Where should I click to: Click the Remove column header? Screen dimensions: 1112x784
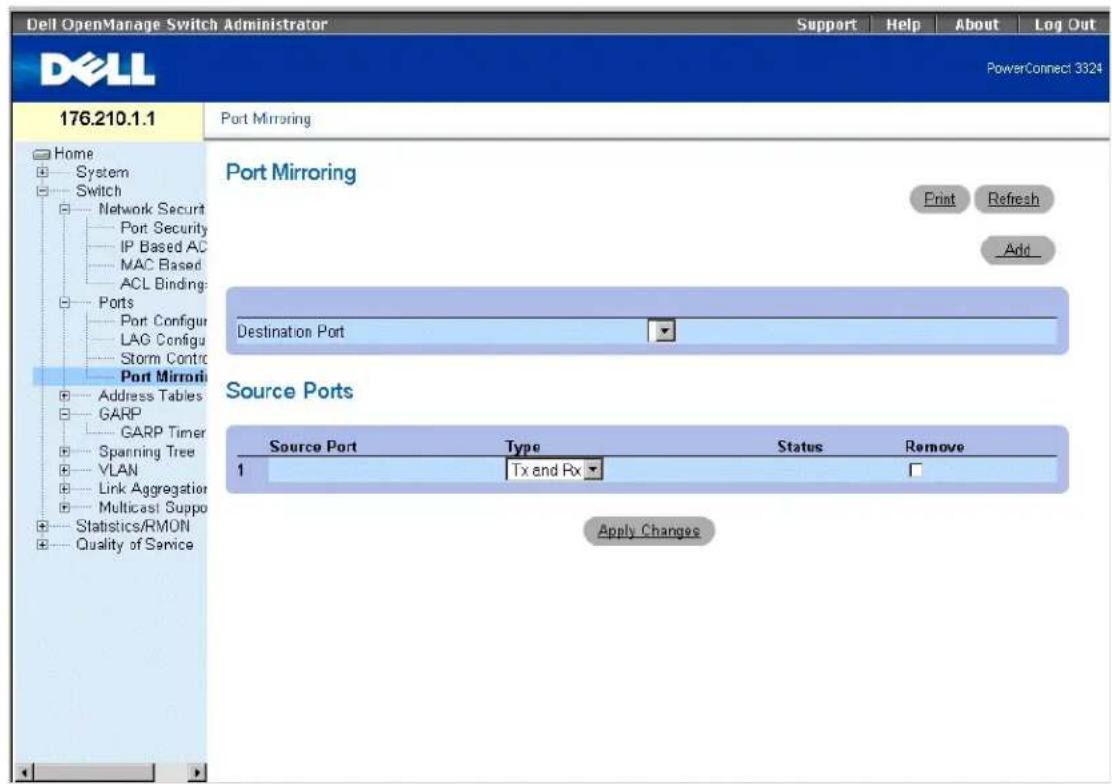tap(935, 447)
